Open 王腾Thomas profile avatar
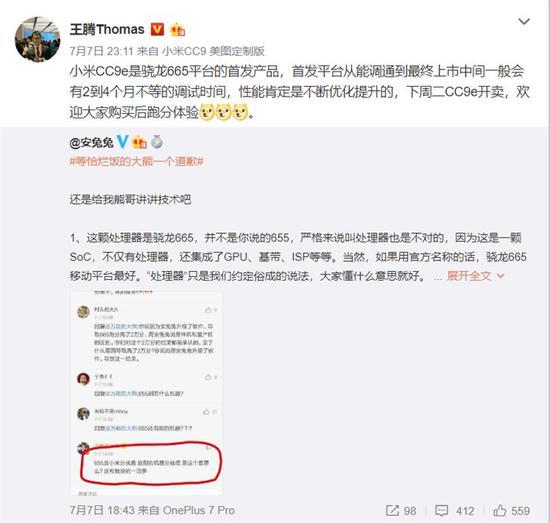 pyautogui.click(x=37, y=39)
